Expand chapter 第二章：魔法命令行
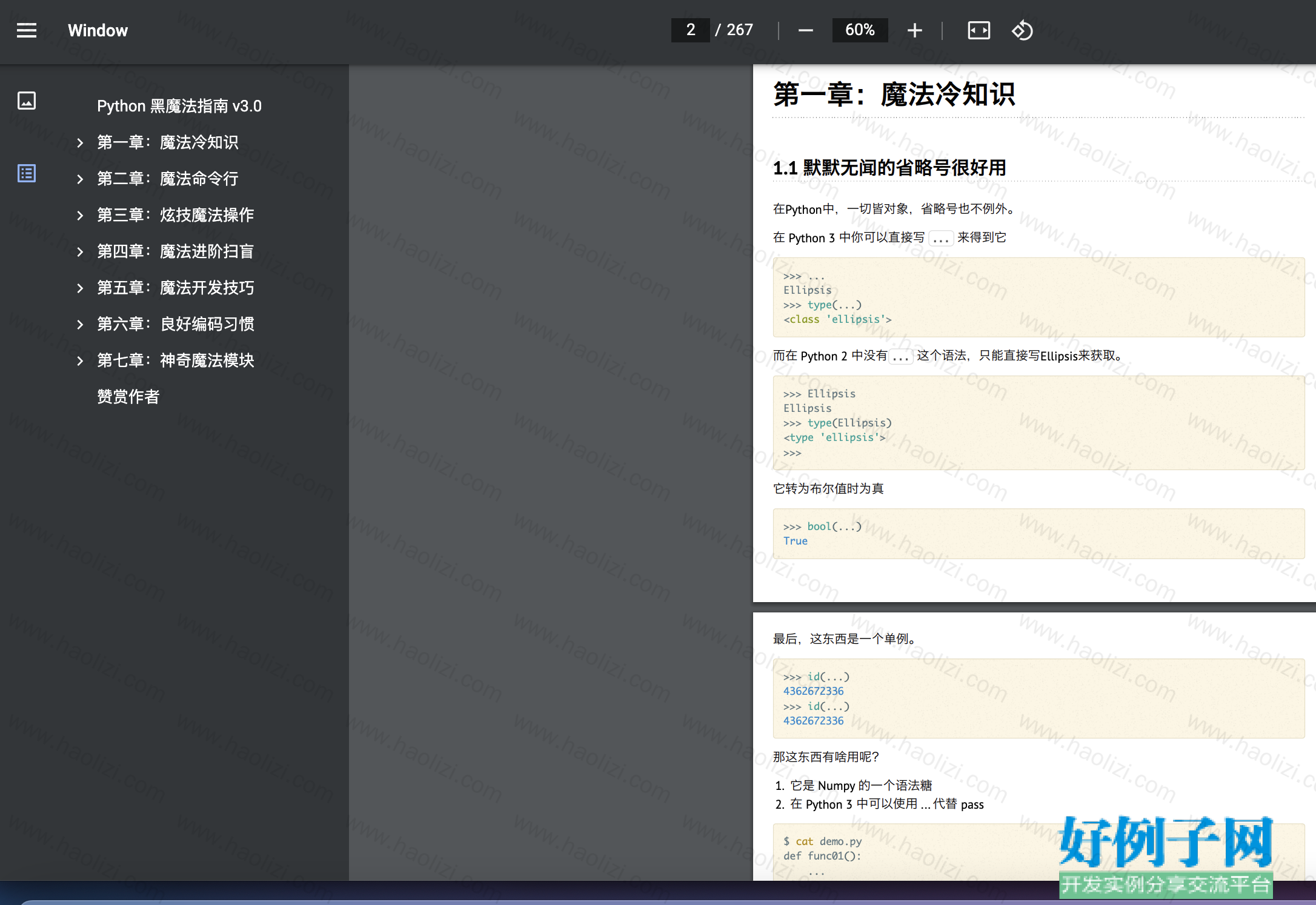Viewport: 1316px width, 905px height. [x=80, y=179]
